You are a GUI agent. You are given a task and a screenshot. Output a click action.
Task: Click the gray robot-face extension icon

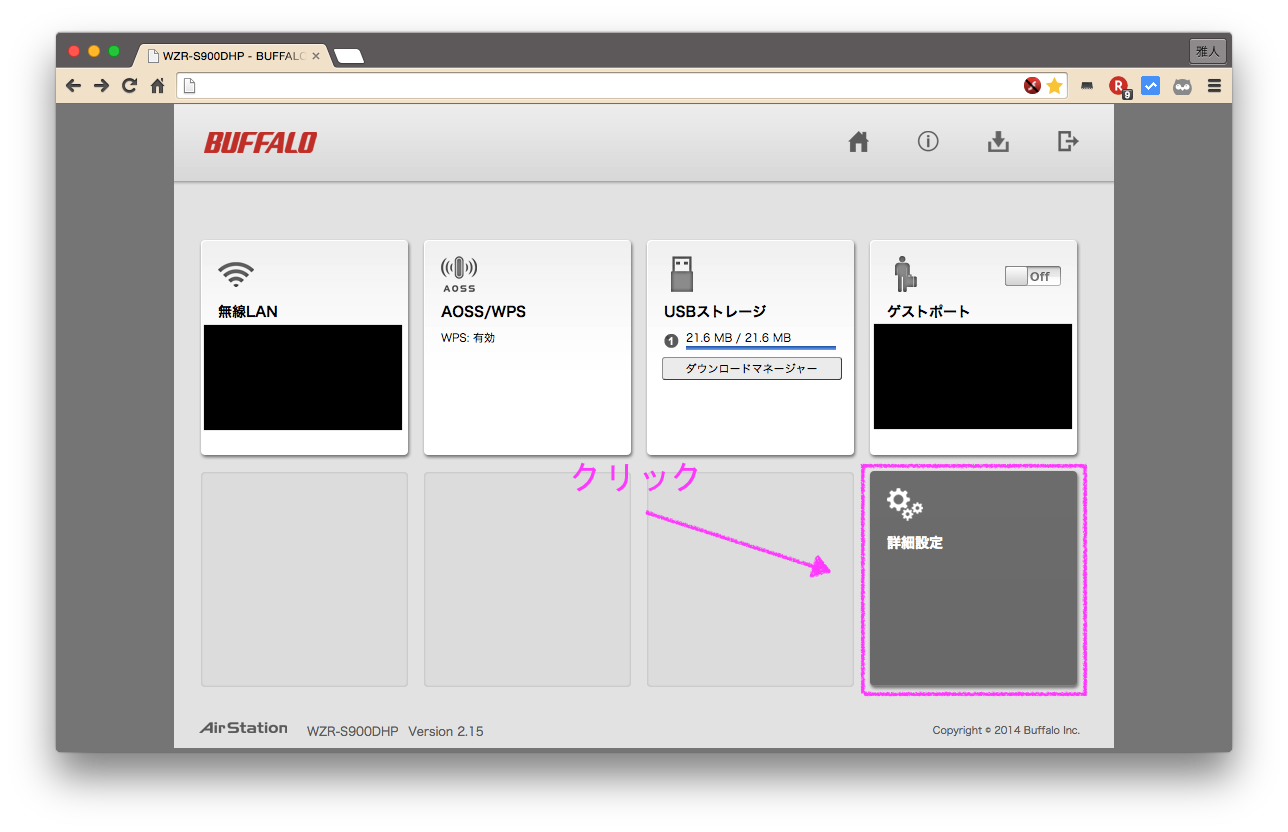[1183, 87]
